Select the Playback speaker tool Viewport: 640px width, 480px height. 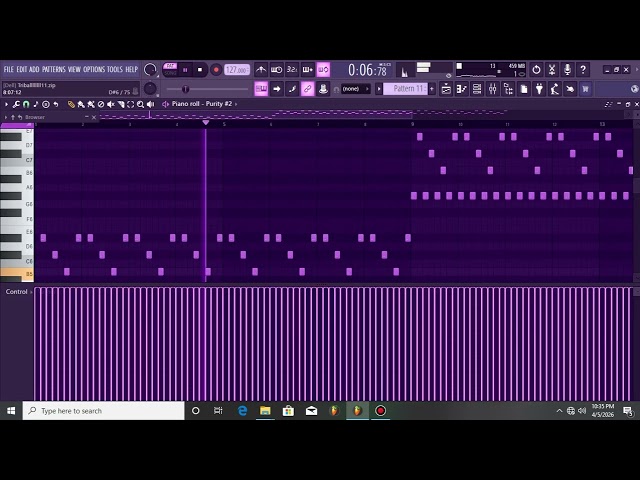coord(151,104)
